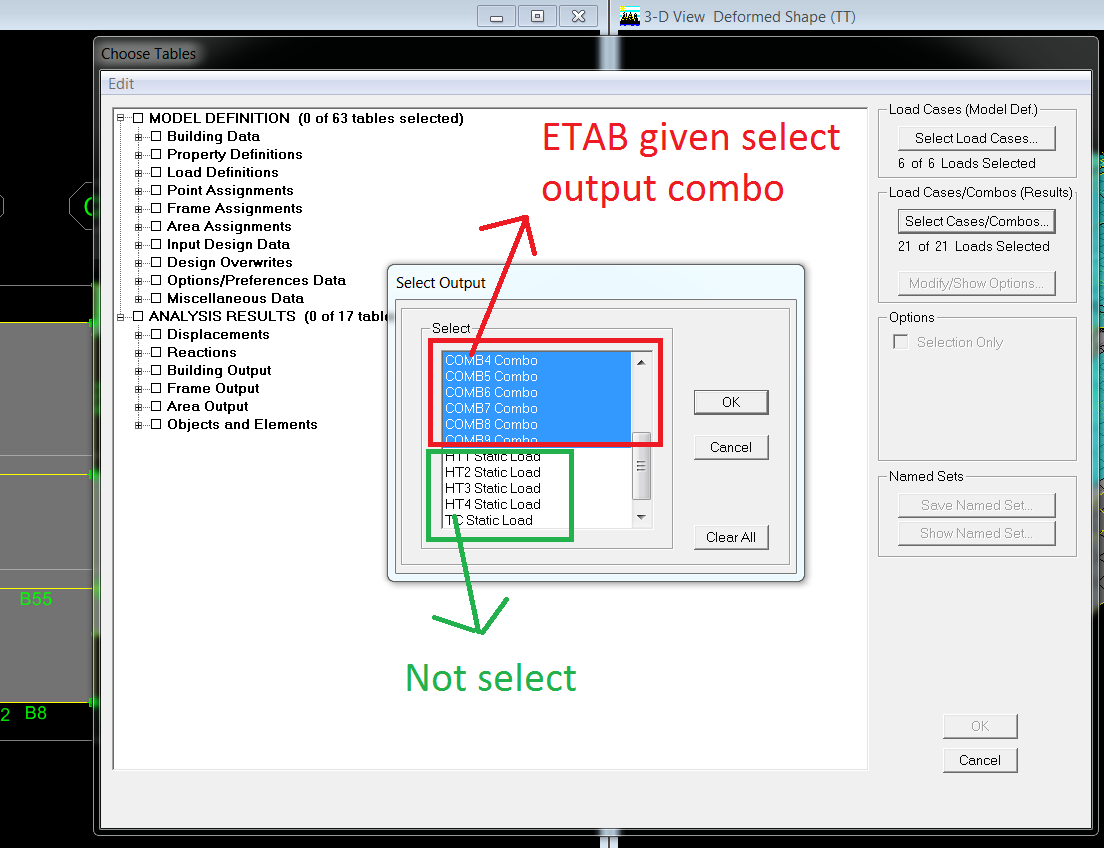
Task: Cancel the Choose Tables dialog
Action: tap(980, 760)
